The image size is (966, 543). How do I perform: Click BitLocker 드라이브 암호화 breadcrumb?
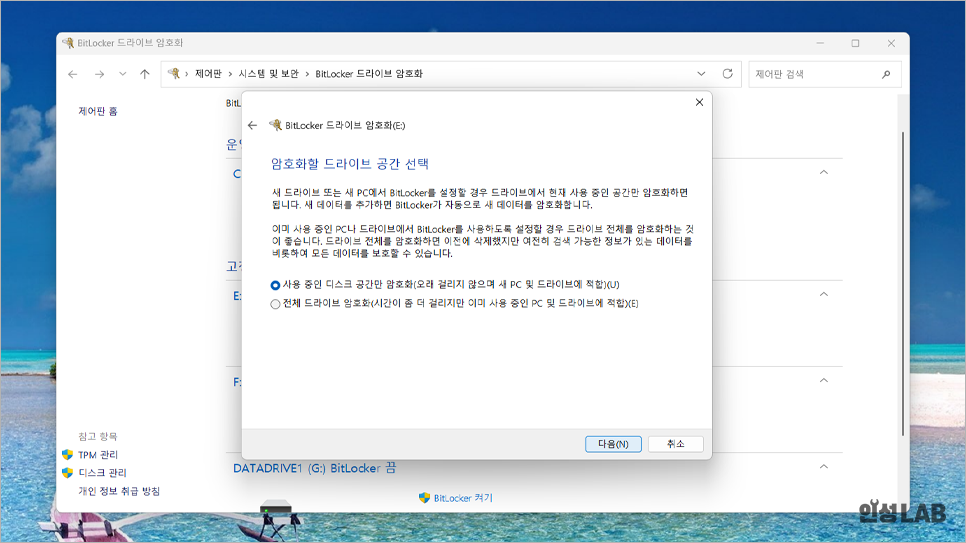(x=369, y=74)
